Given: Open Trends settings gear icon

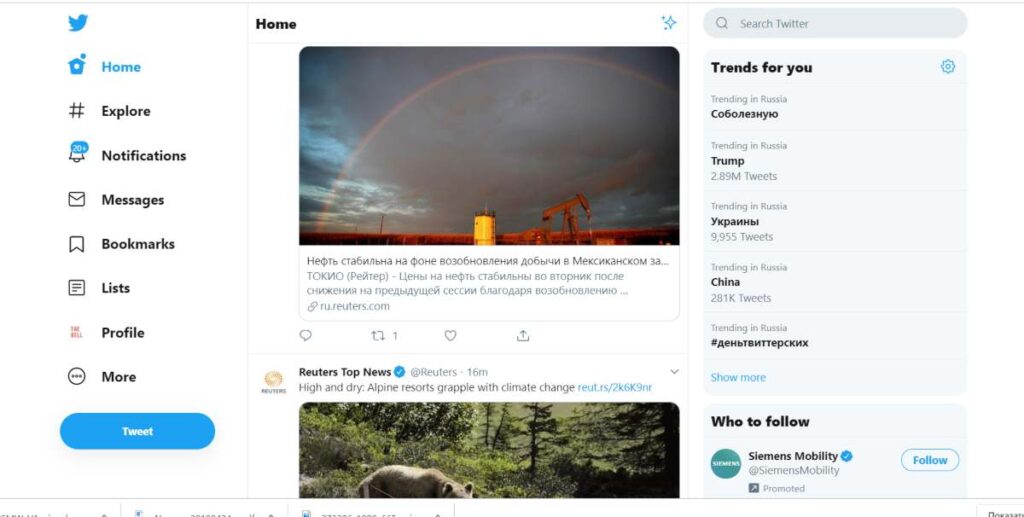Looking at the screenshot, I should pos(947,67).
